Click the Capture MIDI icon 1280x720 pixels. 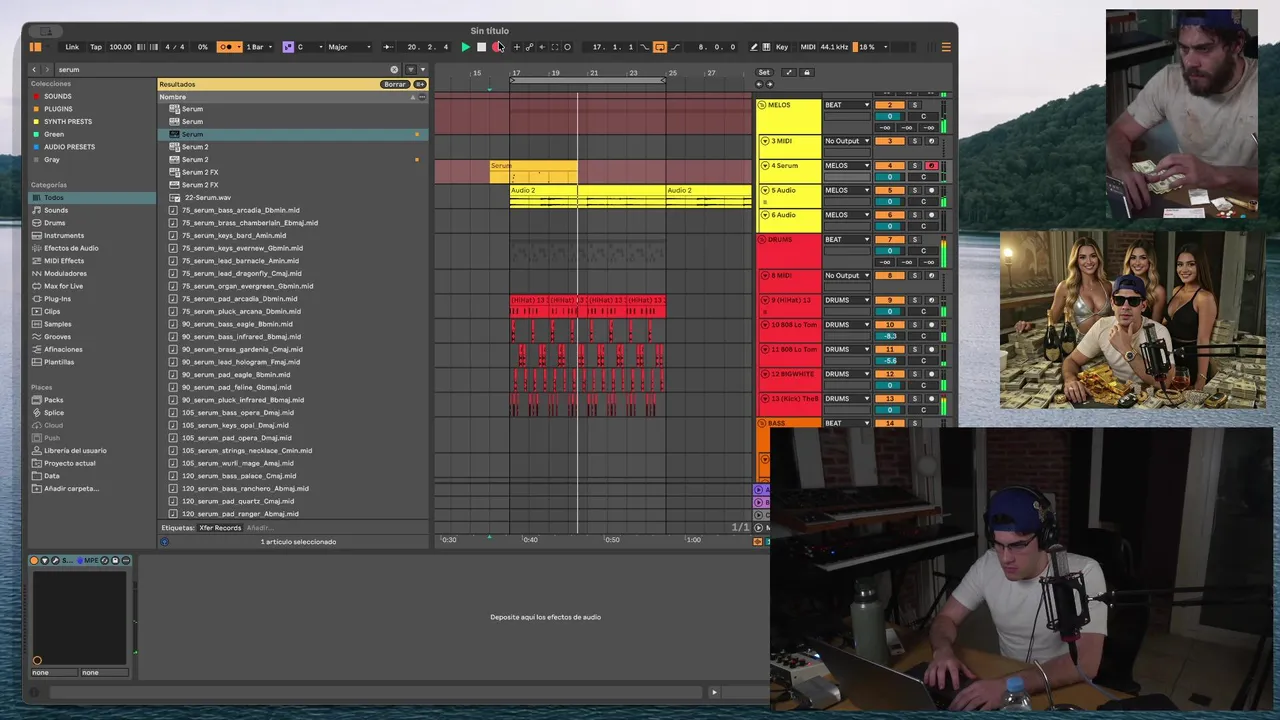click(x=555, y=47)
